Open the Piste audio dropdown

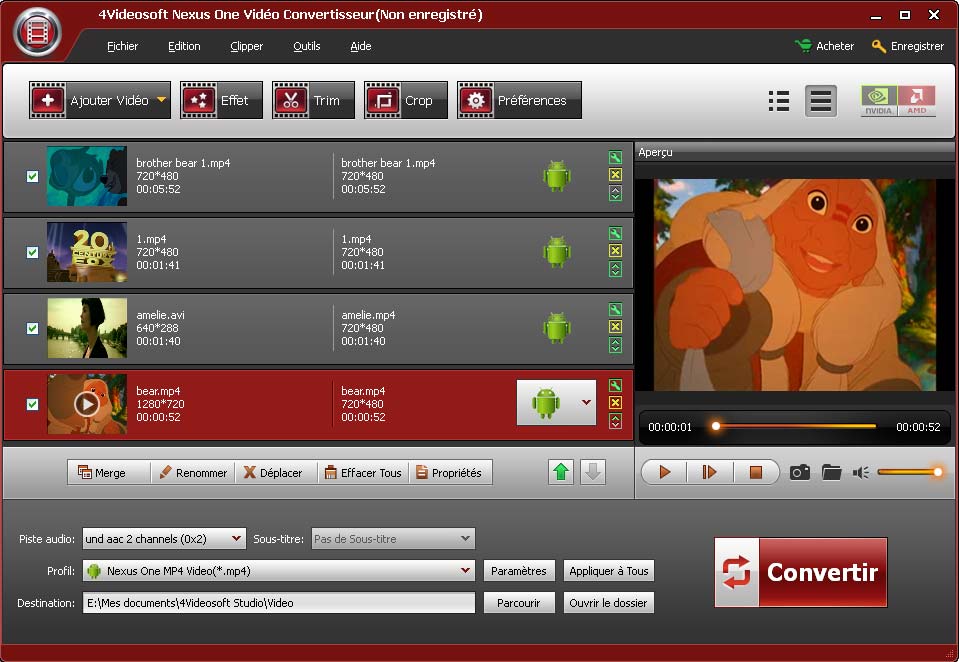[236, 539]
